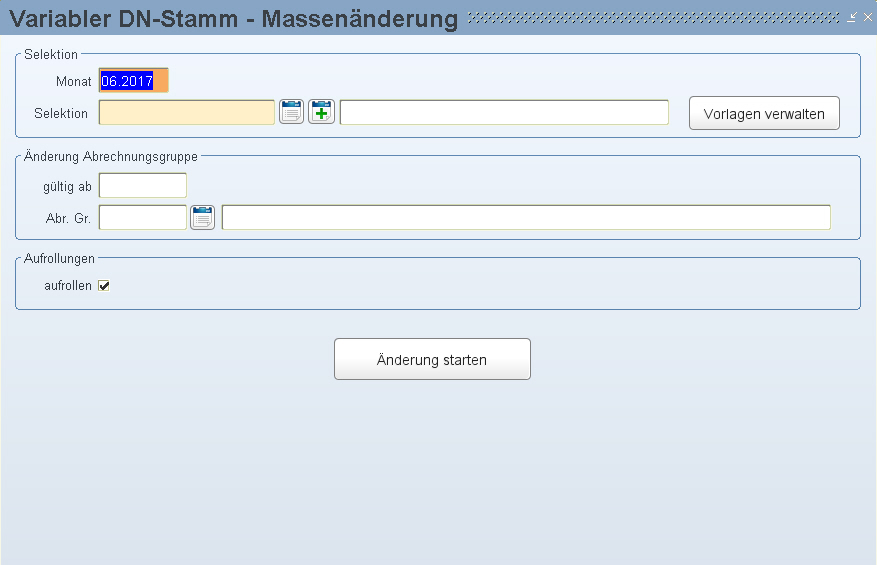
Task: Click the gültig ab label
Action: click(x=67, y=187)
